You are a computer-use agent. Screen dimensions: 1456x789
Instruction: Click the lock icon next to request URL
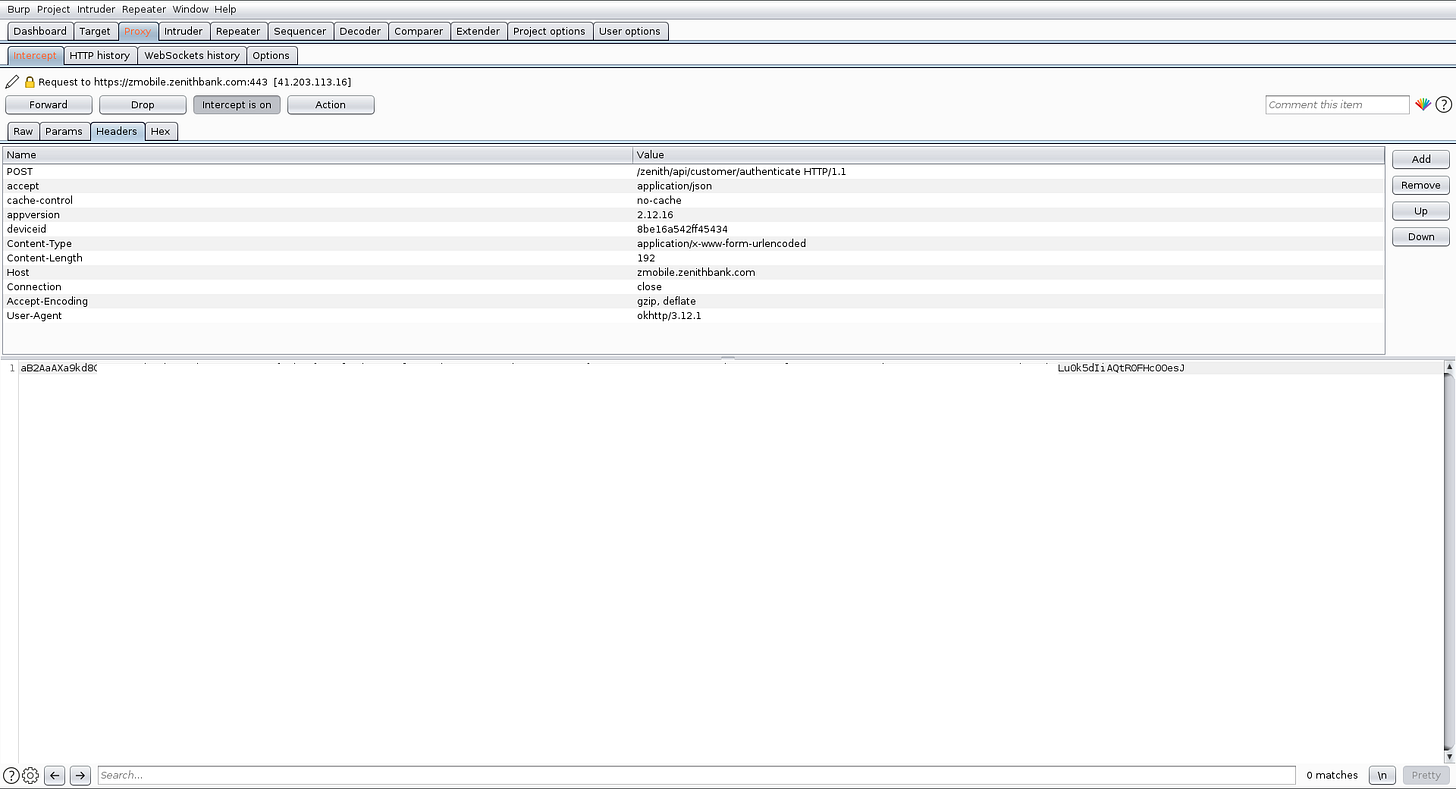[30, 82]
